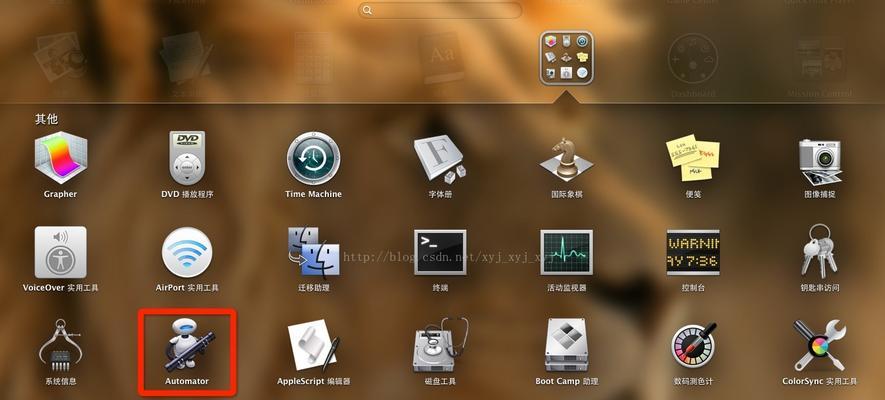885x400 pixels.
Task: Open the 控制台 Console app
Action: point(693,252)
